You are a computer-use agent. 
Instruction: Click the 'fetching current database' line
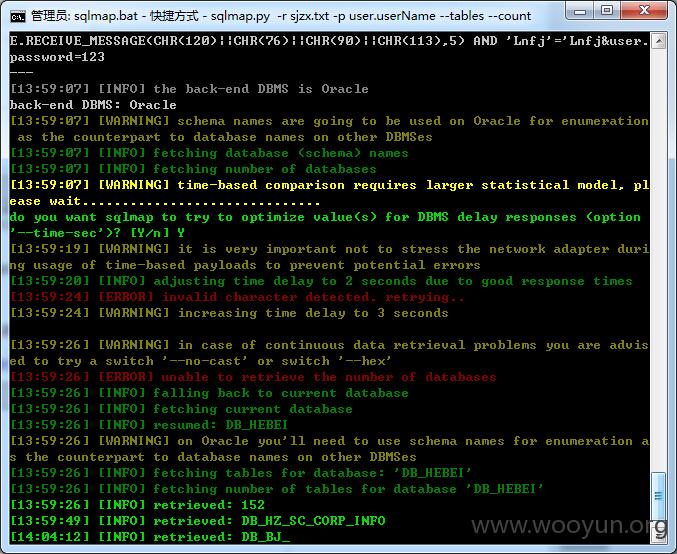tap(181, 409)
